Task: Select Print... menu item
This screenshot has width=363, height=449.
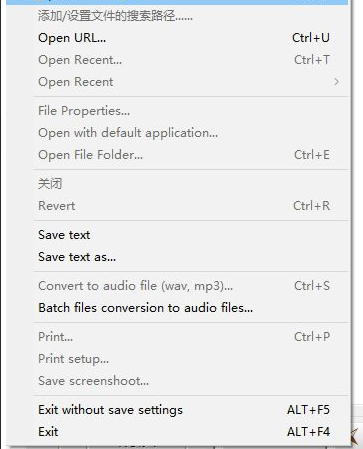Action: [x=177, y=337]
